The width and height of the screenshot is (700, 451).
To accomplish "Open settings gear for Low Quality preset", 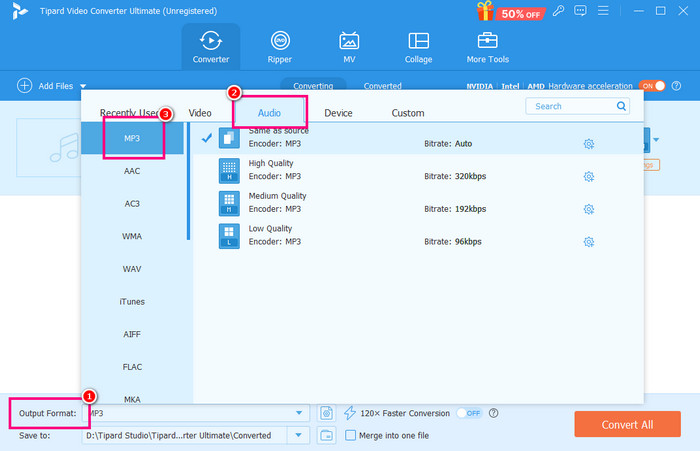I will [x=589, y=242].
